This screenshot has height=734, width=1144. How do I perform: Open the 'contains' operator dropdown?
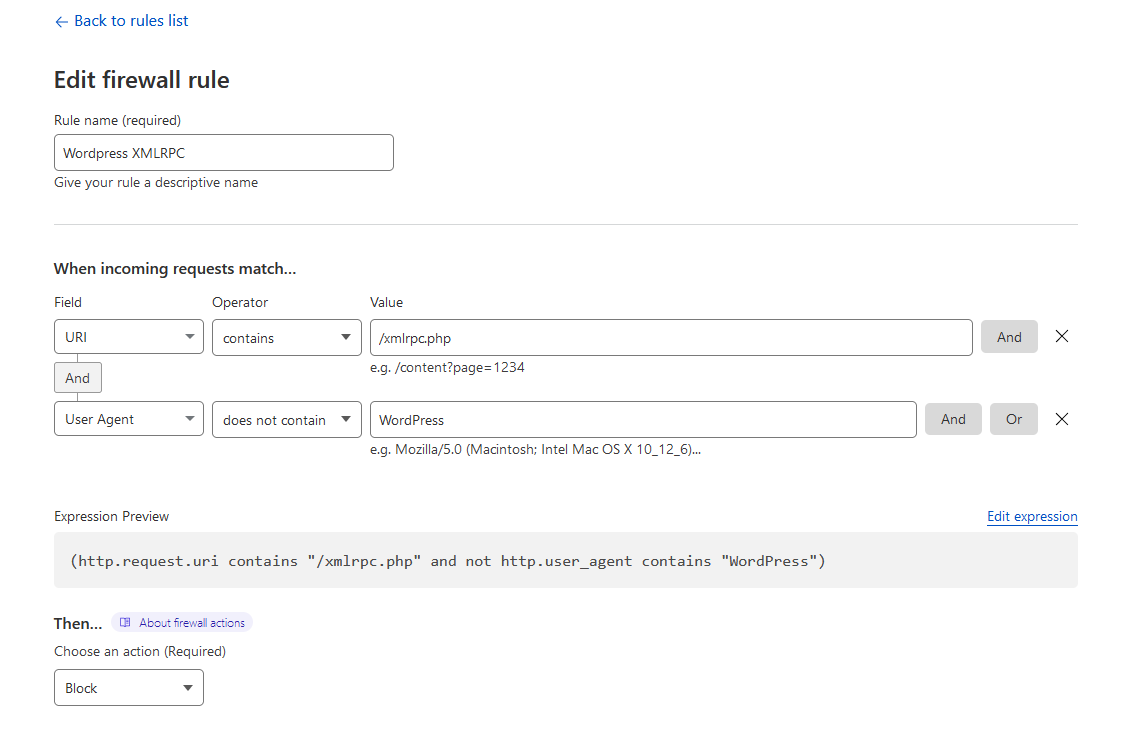[x=287, y=338]
